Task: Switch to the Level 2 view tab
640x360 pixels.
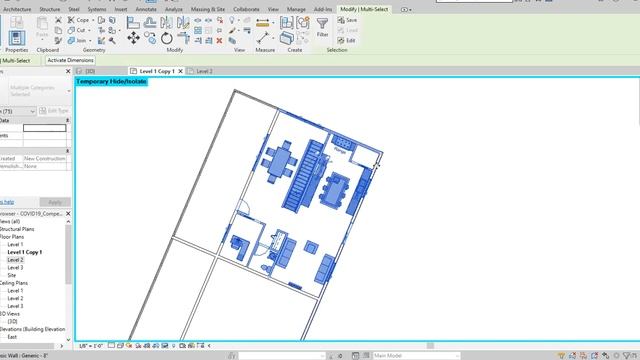Action: [x=204, y=71]
